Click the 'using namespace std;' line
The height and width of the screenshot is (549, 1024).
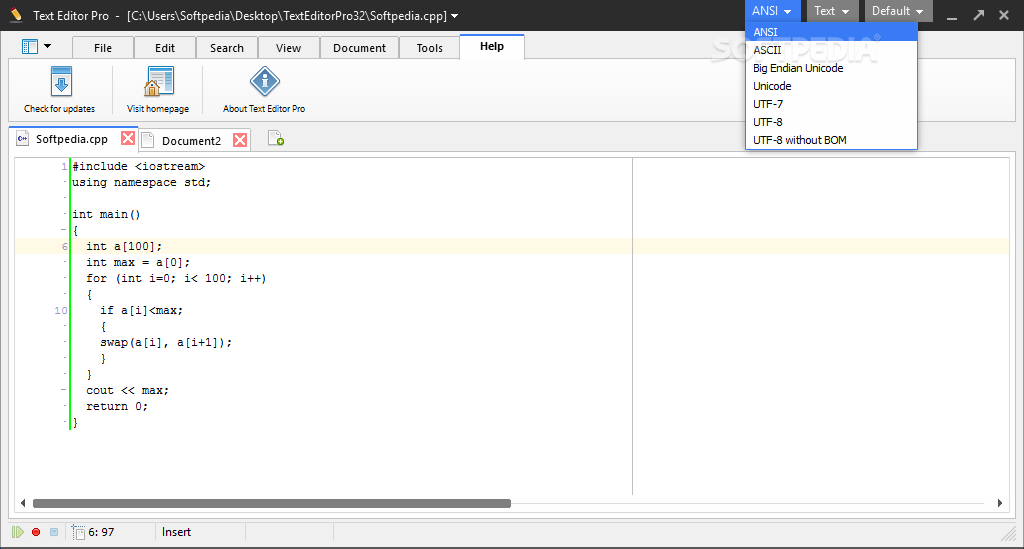click(142, 182)
